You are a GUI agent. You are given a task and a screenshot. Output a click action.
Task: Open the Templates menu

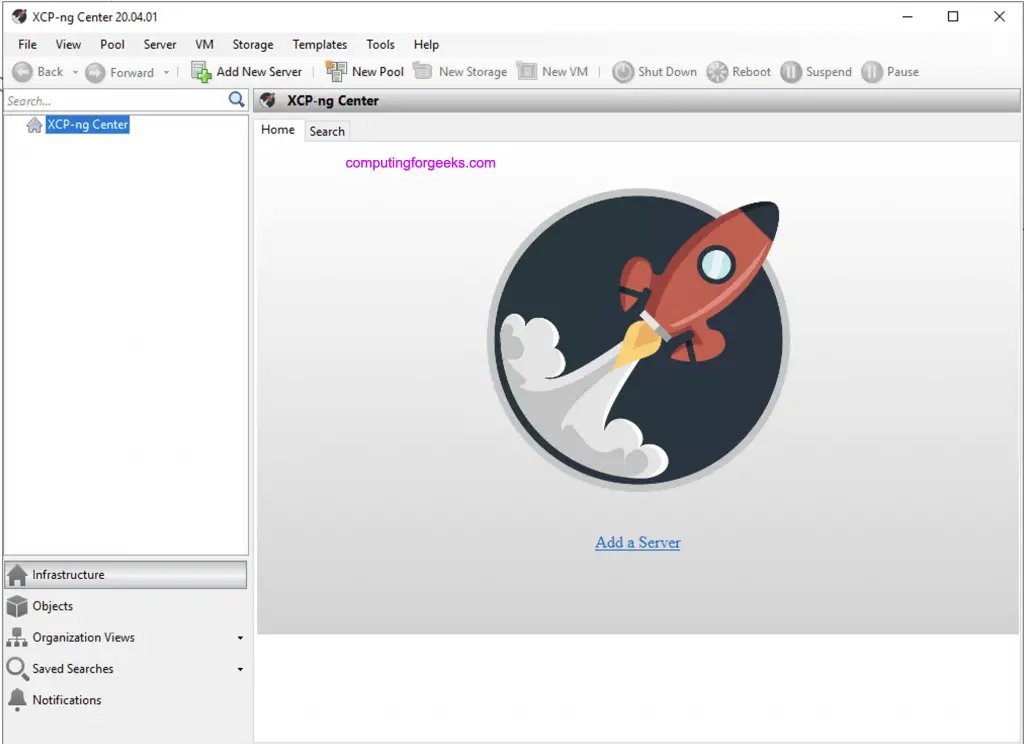[x=319, y=44]
